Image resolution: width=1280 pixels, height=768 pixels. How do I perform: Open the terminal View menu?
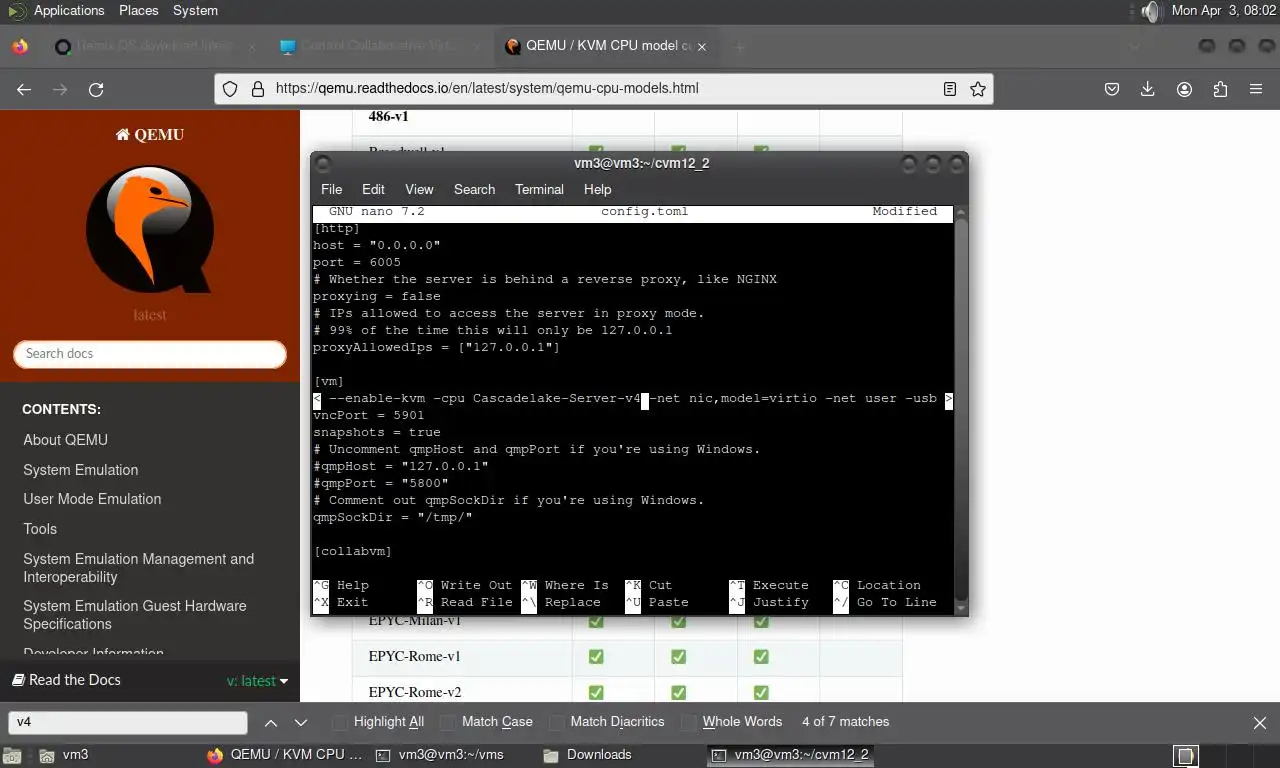pos(419,189)
